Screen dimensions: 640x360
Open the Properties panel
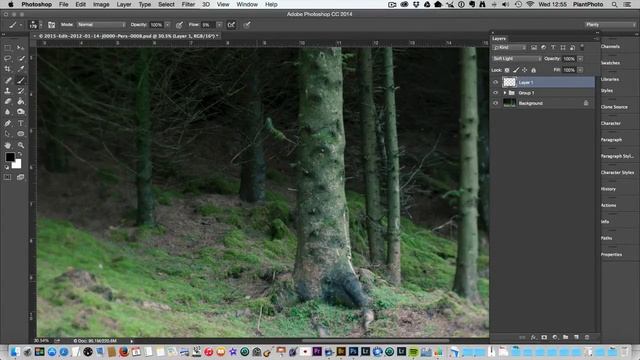coord(611,254)
